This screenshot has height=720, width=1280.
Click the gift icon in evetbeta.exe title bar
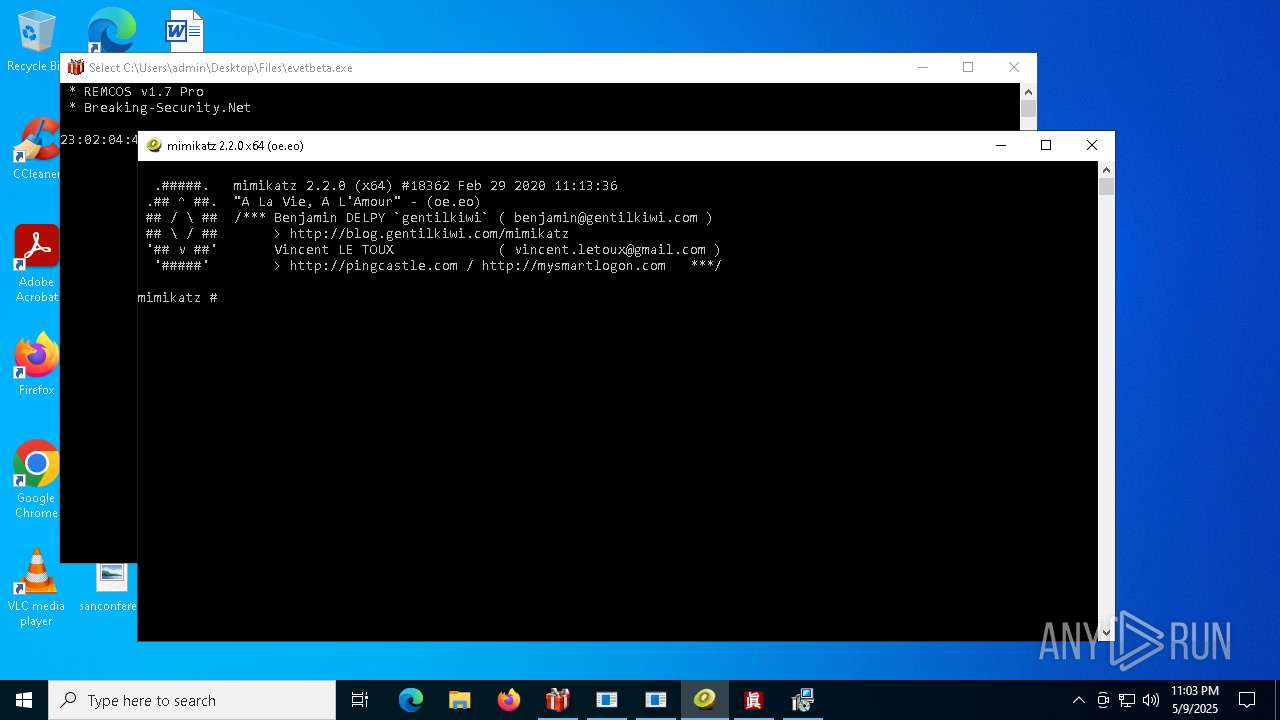pyautogui.click(x=76, y=67)
